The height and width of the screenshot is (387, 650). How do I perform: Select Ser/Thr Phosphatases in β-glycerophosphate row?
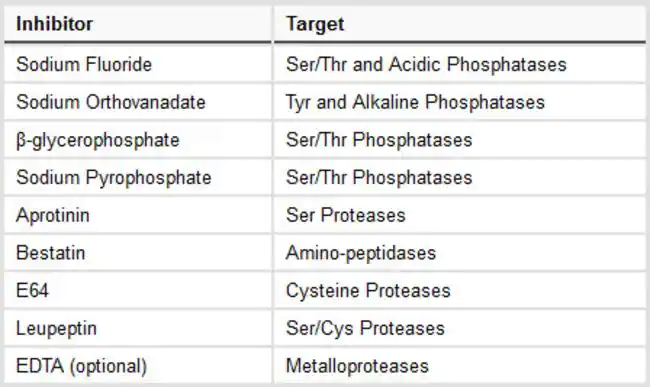click(460, 140)
